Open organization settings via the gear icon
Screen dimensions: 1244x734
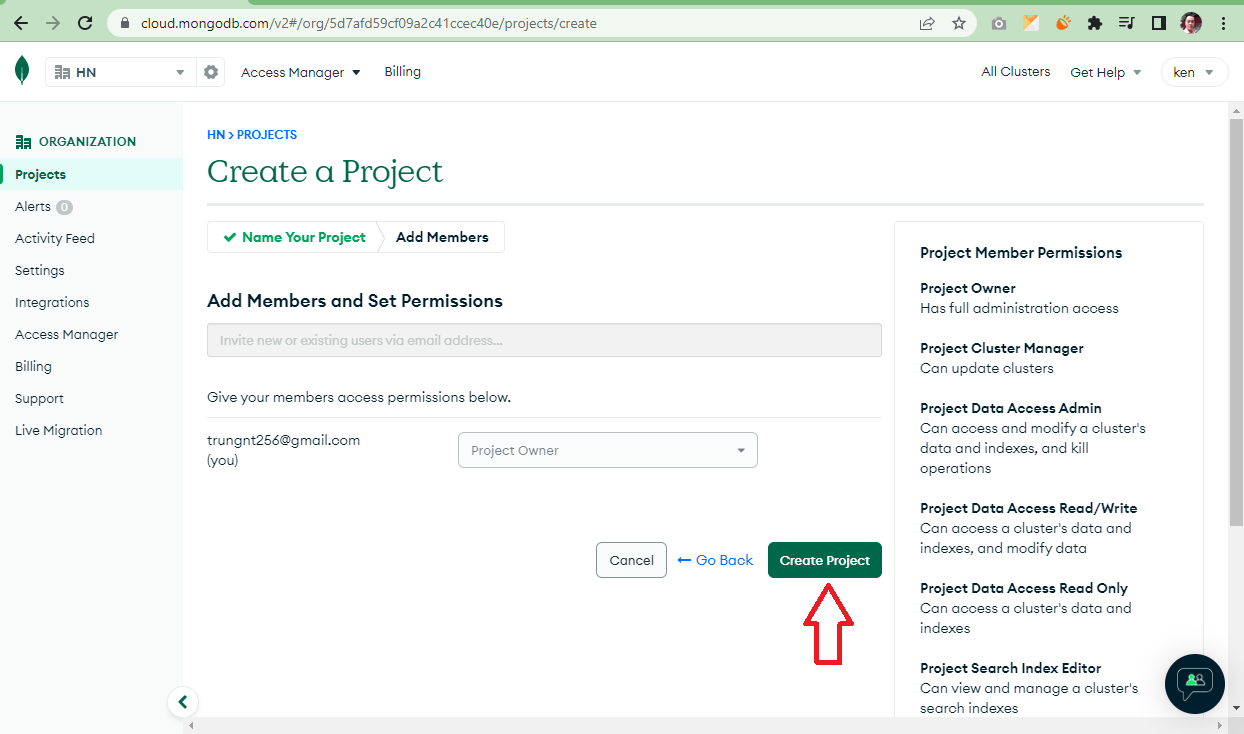(210, 71)
